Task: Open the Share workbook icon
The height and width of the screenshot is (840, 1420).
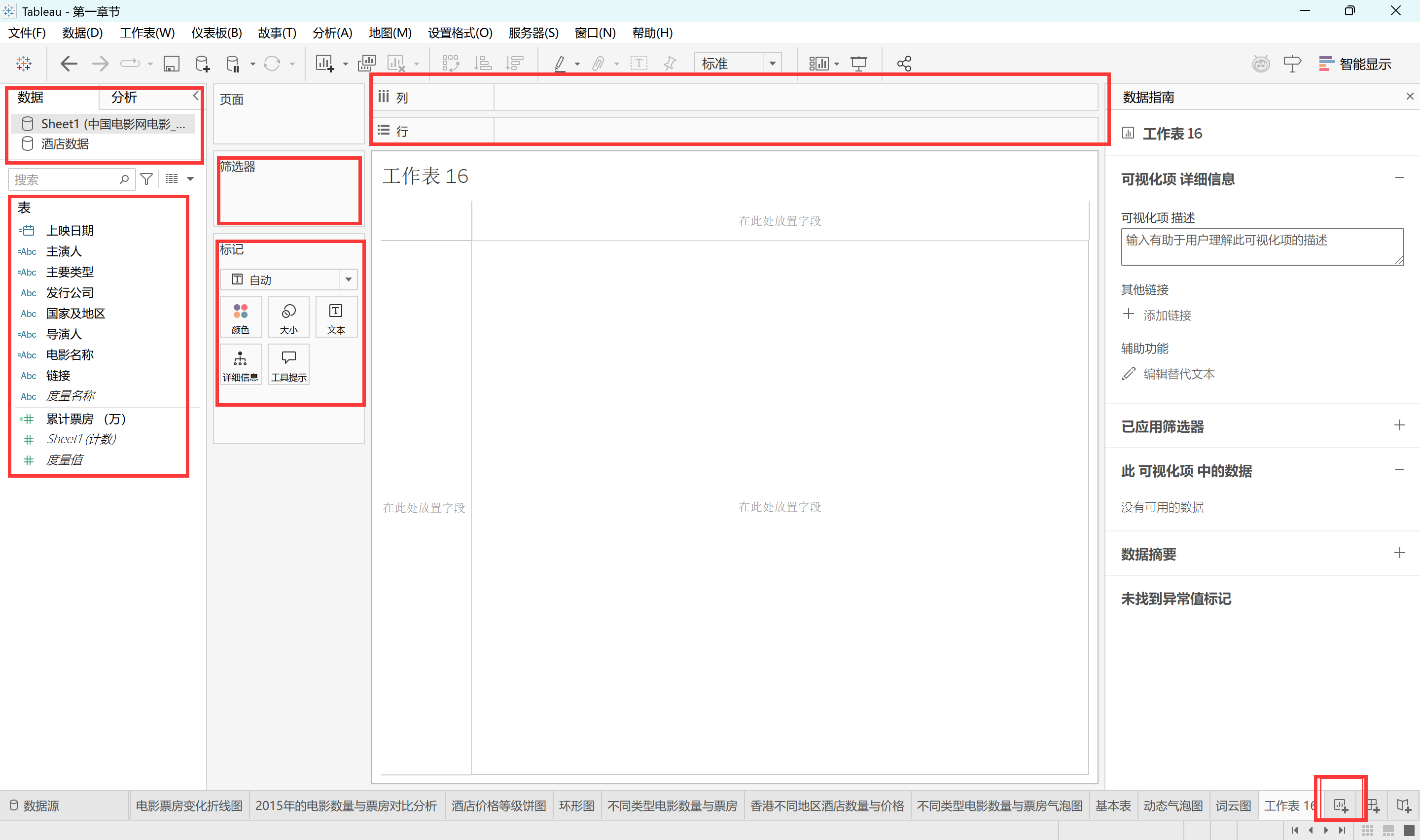Action: pyautogui.click(x=904, y=64)
